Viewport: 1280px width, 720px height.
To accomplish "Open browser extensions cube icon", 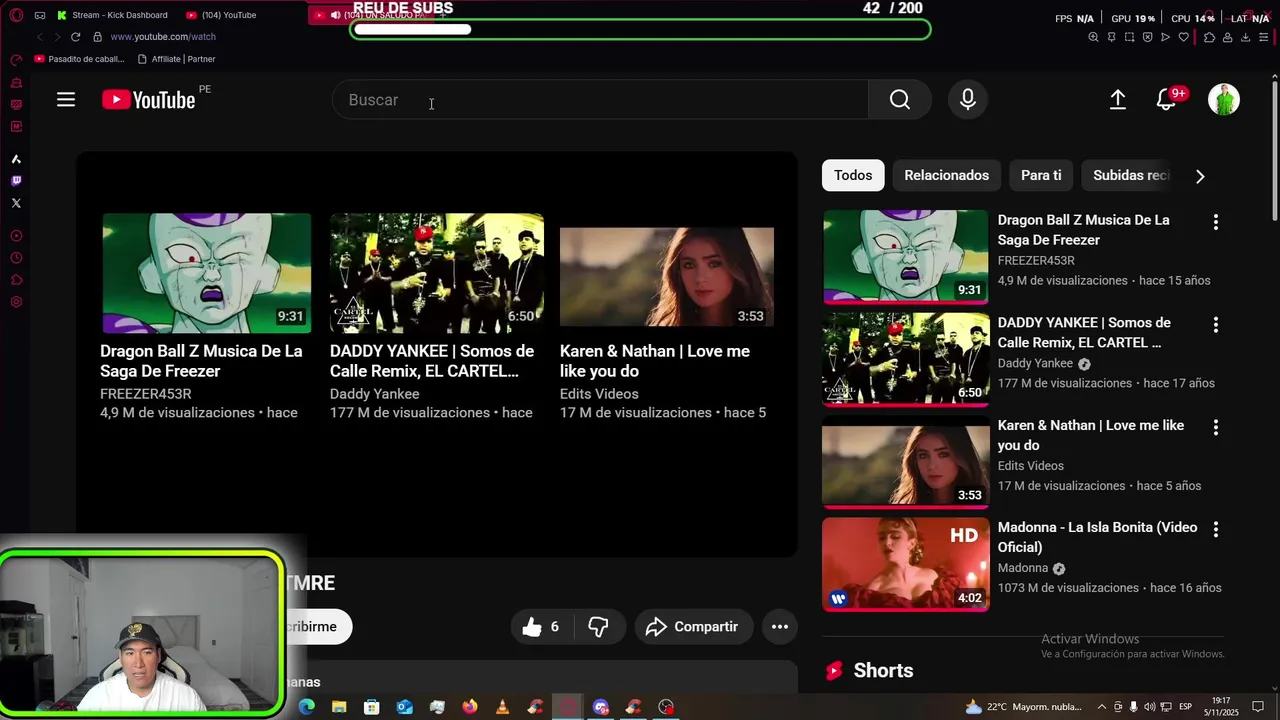I will 1209,37.
